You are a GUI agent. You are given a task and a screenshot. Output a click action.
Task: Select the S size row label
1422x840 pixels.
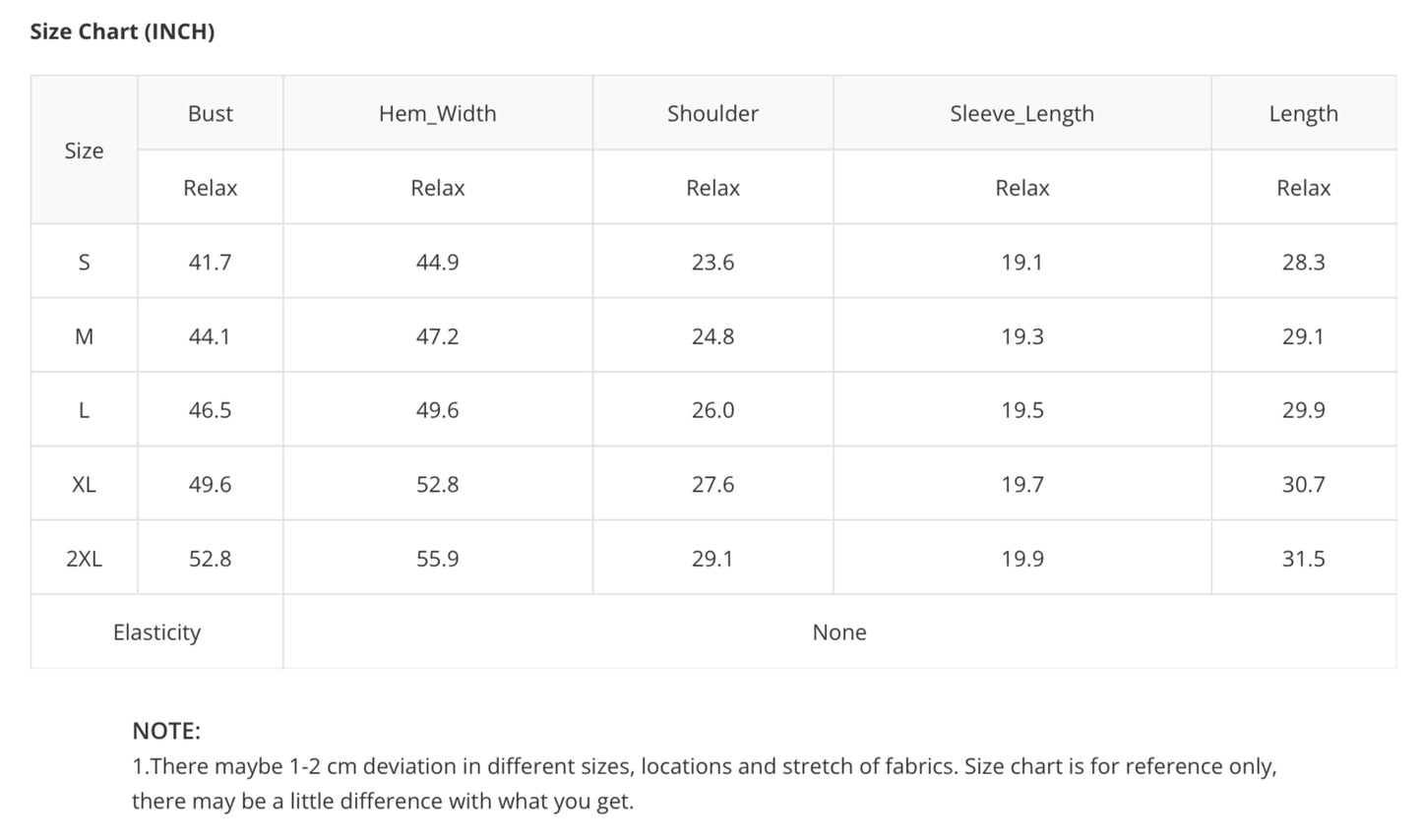(x=85, y=262)
